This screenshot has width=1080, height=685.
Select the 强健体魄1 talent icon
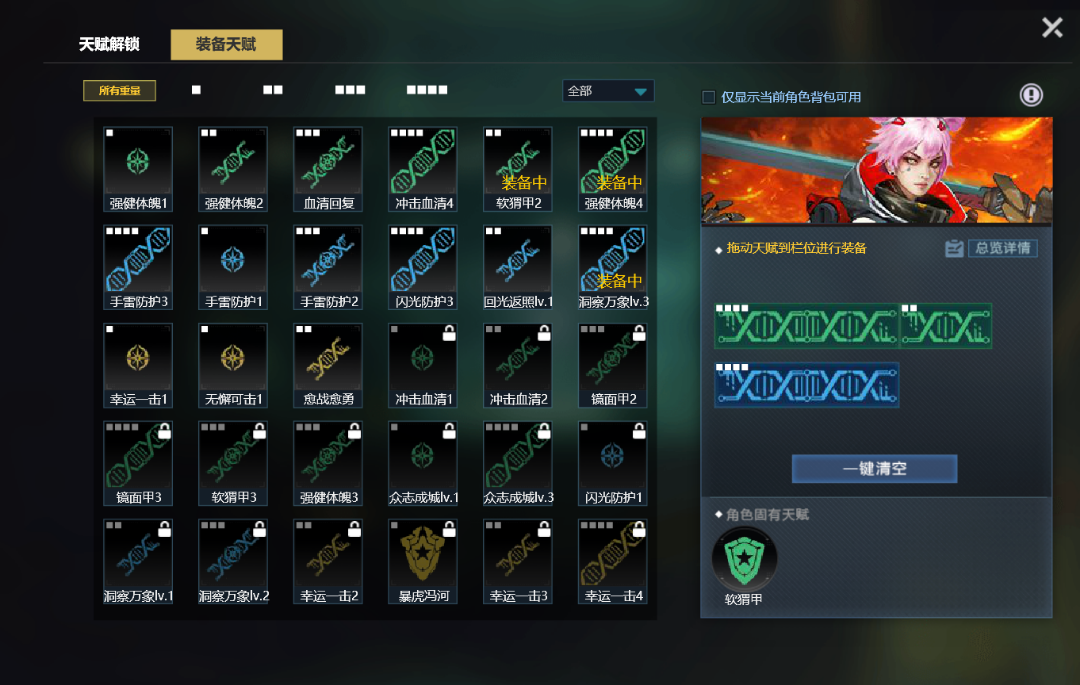138,169
